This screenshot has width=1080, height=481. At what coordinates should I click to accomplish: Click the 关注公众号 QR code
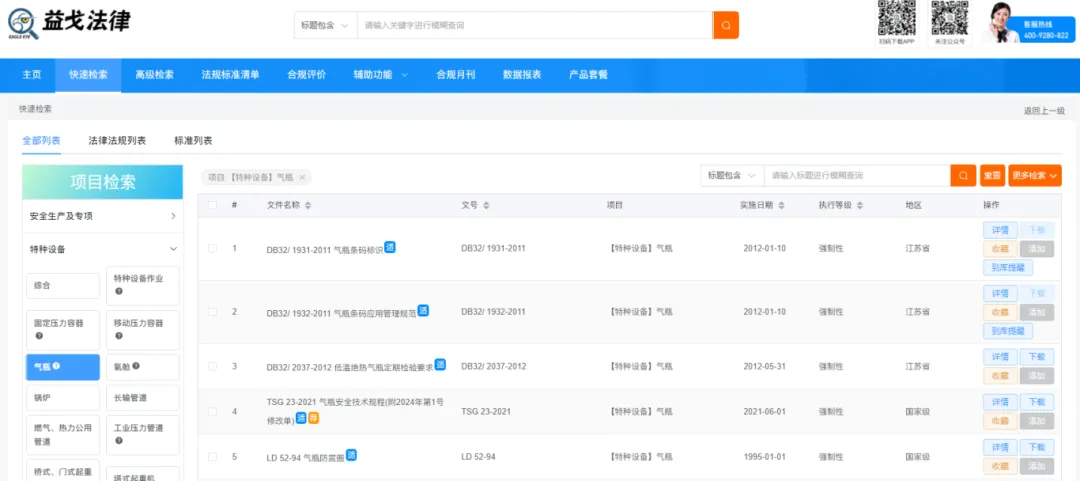pyautogui.click(x=950, y=19)
